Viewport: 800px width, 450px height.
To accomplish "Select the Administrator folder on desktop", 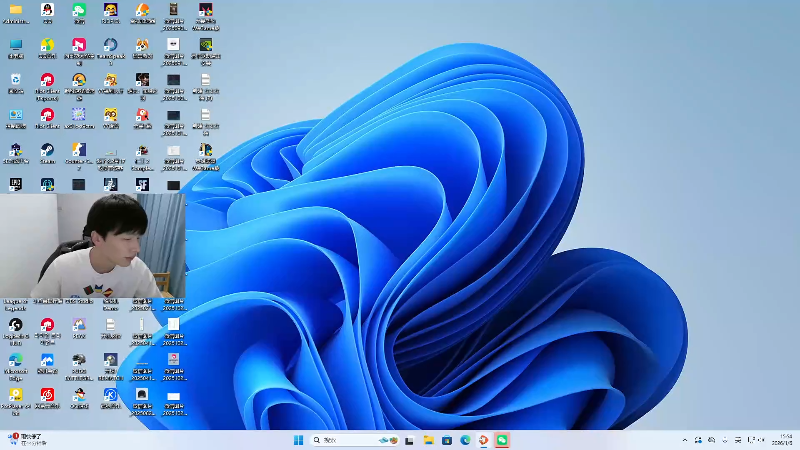I will point(16,10).
